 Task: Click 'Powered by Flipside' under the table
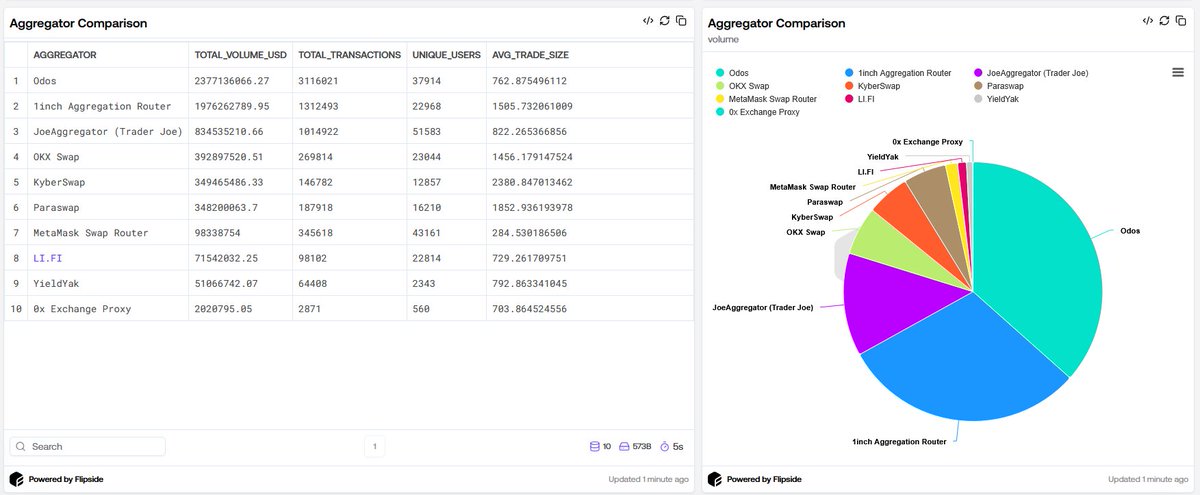66,479
